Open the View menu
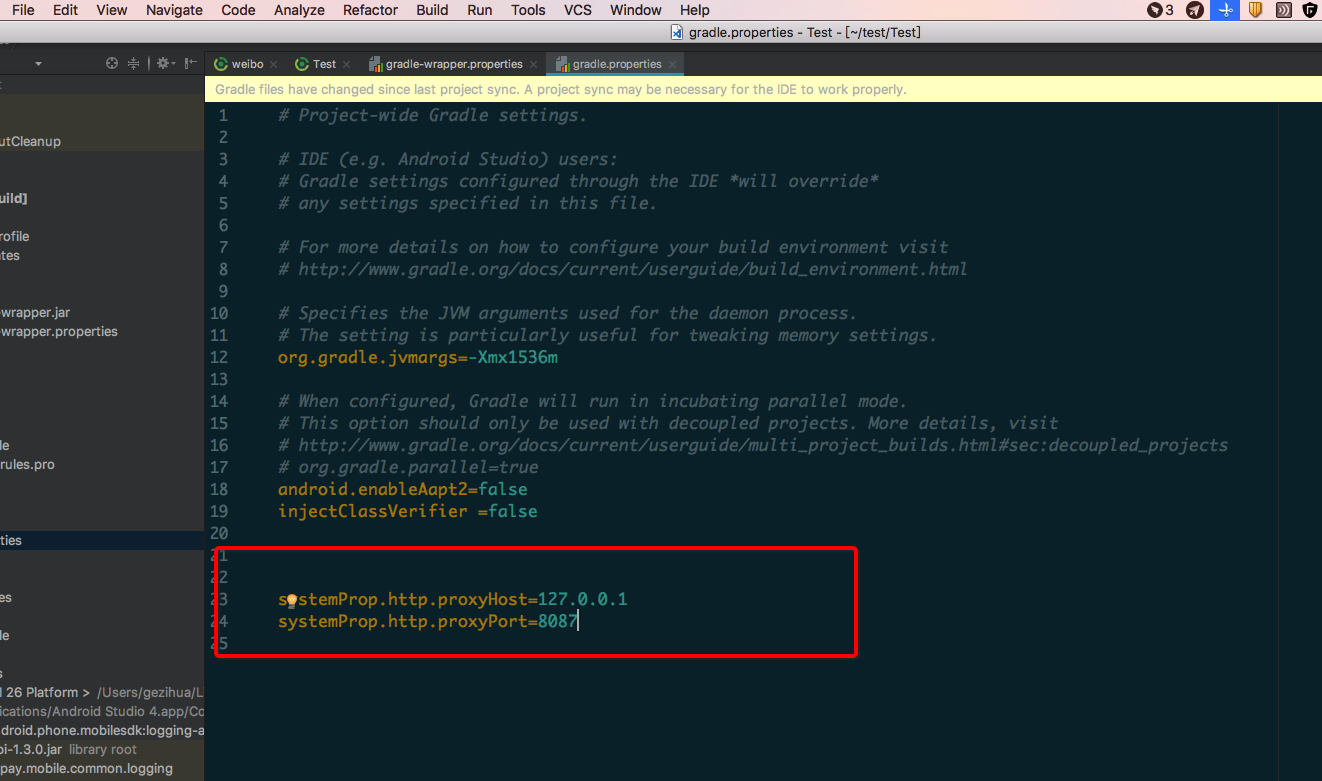Screen dimensions: 1322x781 112,10
